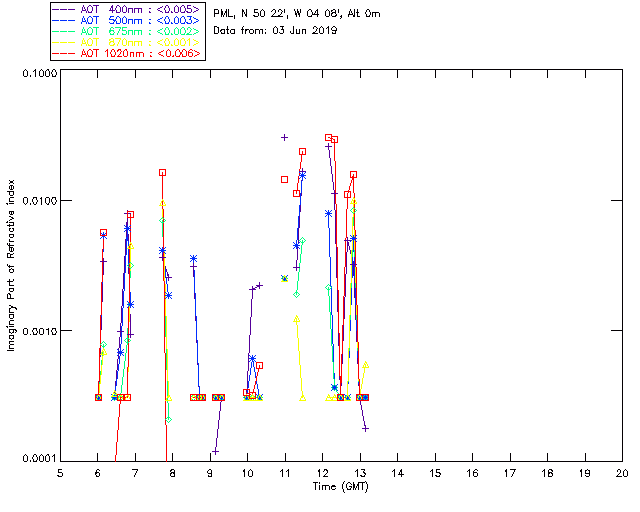Click the 0.0001 y-axis tick label

point(39,459)
